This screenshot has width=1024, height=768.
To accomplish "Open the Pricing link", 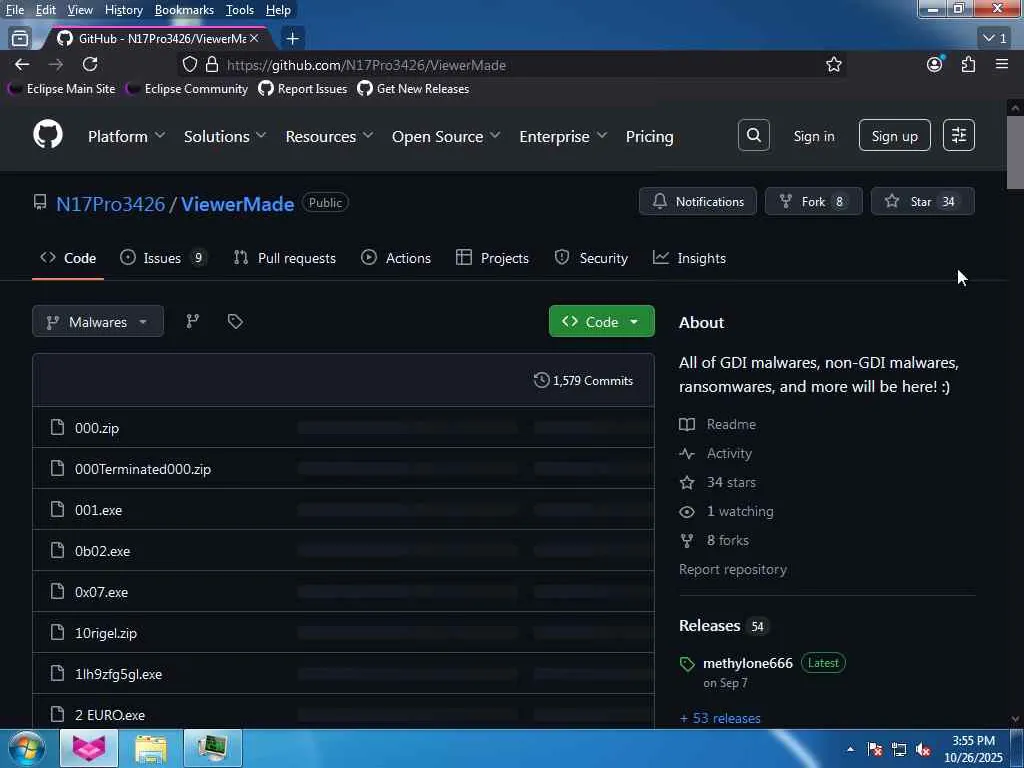I will point(649,136).
